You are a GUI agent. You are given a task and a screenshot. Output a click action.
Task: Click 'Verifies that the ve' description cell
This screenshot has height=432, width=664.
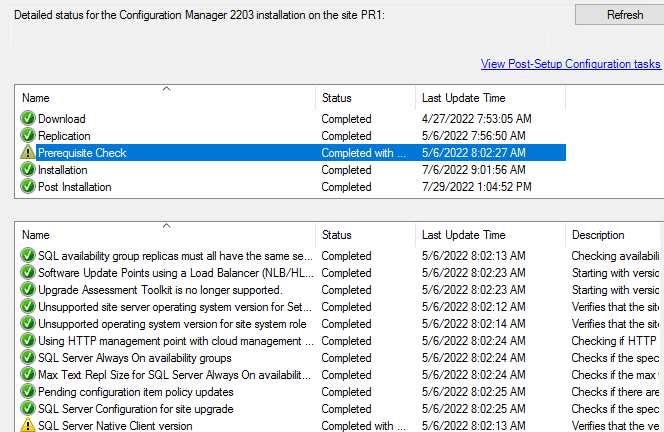pyautogui.click(x=615, y=425)
